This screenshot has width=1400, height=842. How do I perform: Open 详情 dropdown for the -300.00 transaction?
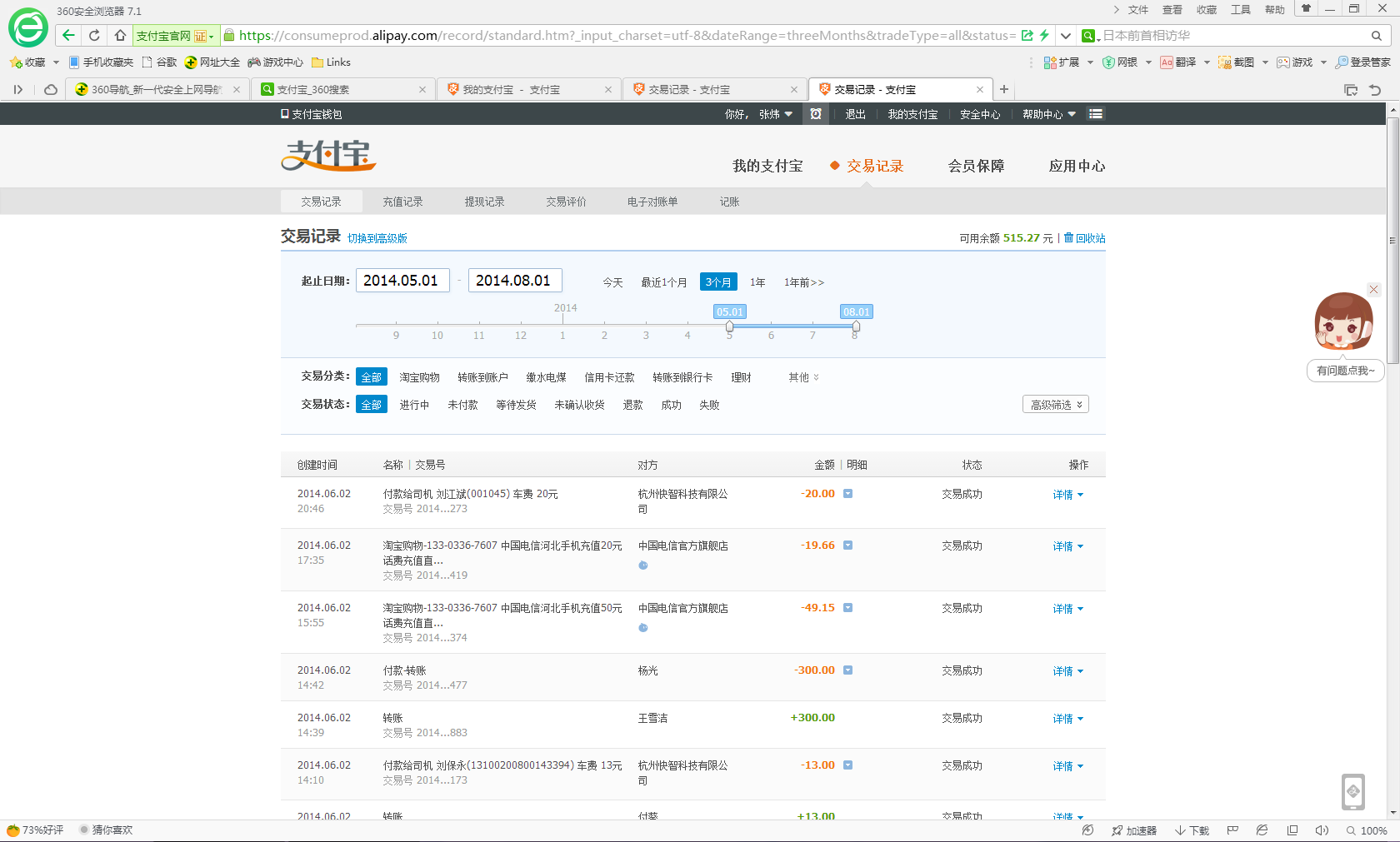(x=1067, y=671)
